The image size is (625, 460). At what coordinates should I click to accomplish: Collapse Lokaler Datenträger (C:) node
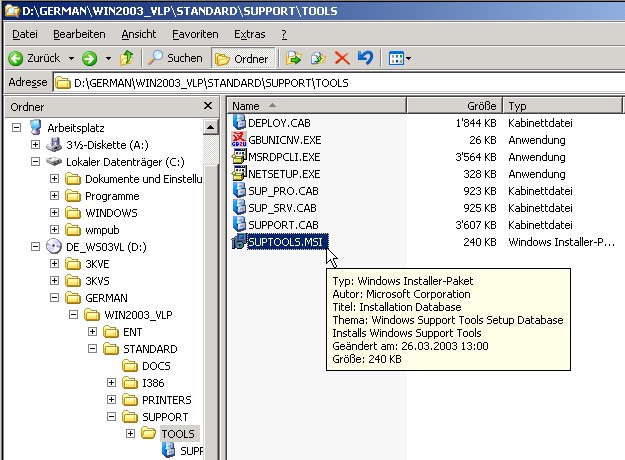click(35, 162)
